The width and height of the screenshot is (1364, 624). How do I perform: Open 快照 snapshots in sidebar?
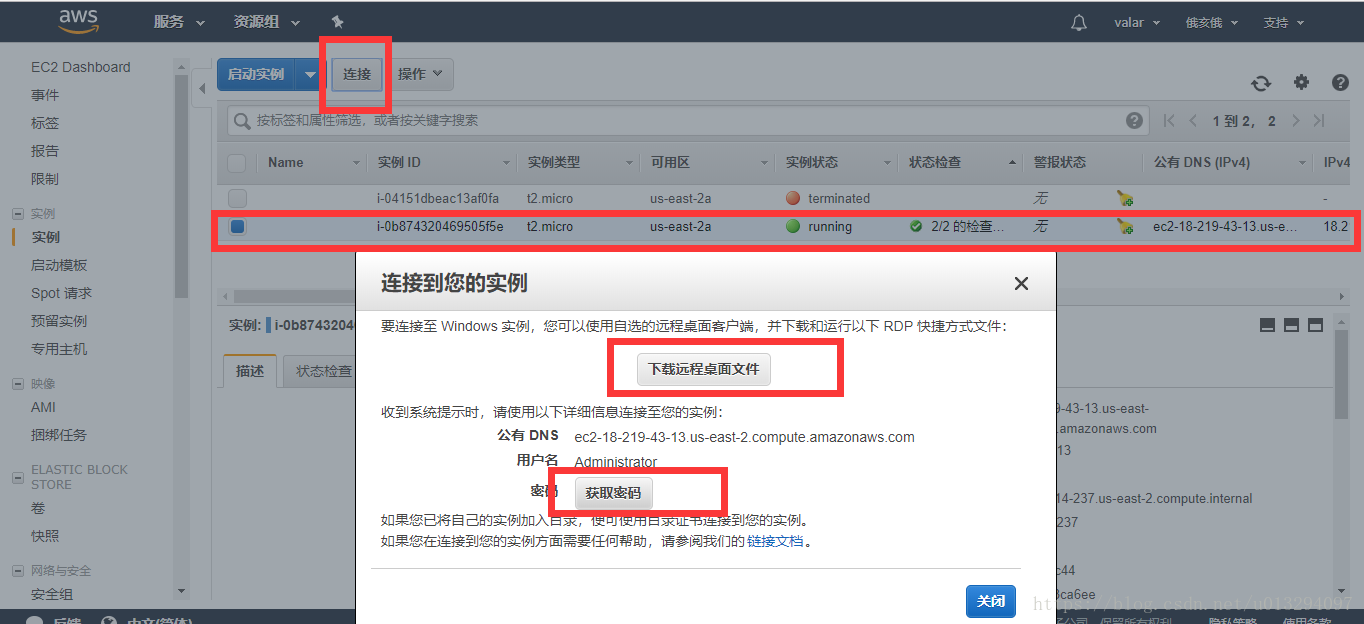[45, 536]
